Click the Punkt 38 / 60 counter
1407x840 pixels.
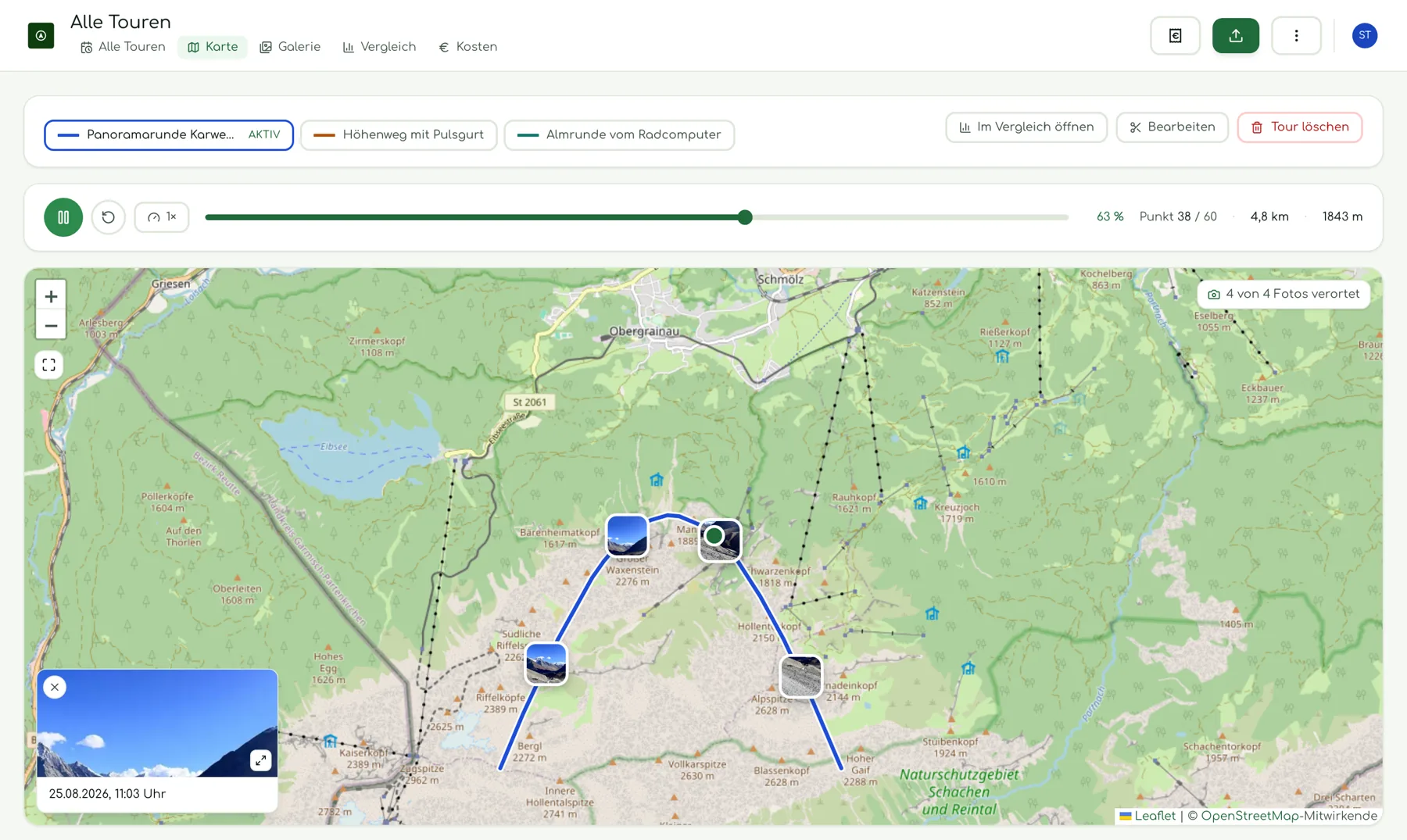(1178, 217)
